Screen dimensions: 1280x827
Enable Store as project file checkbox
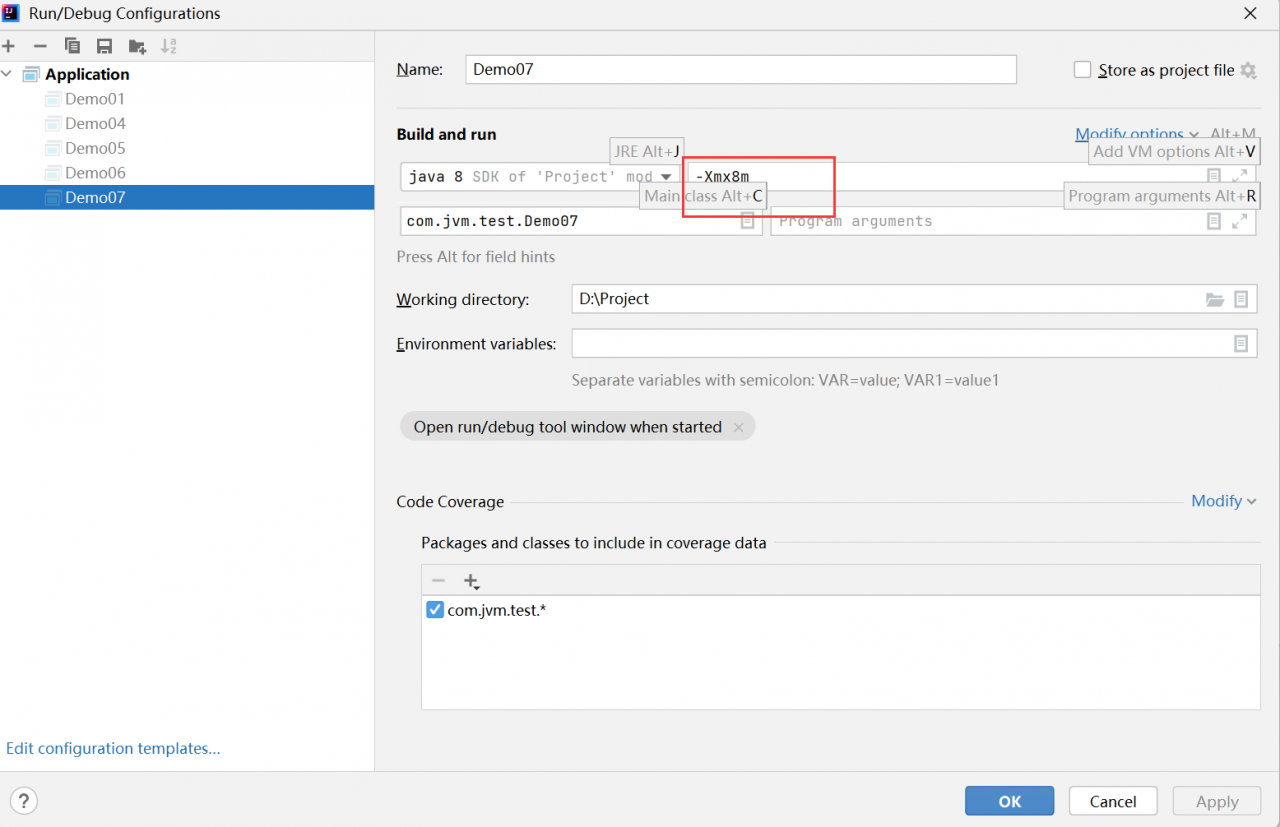[1082, 70]
